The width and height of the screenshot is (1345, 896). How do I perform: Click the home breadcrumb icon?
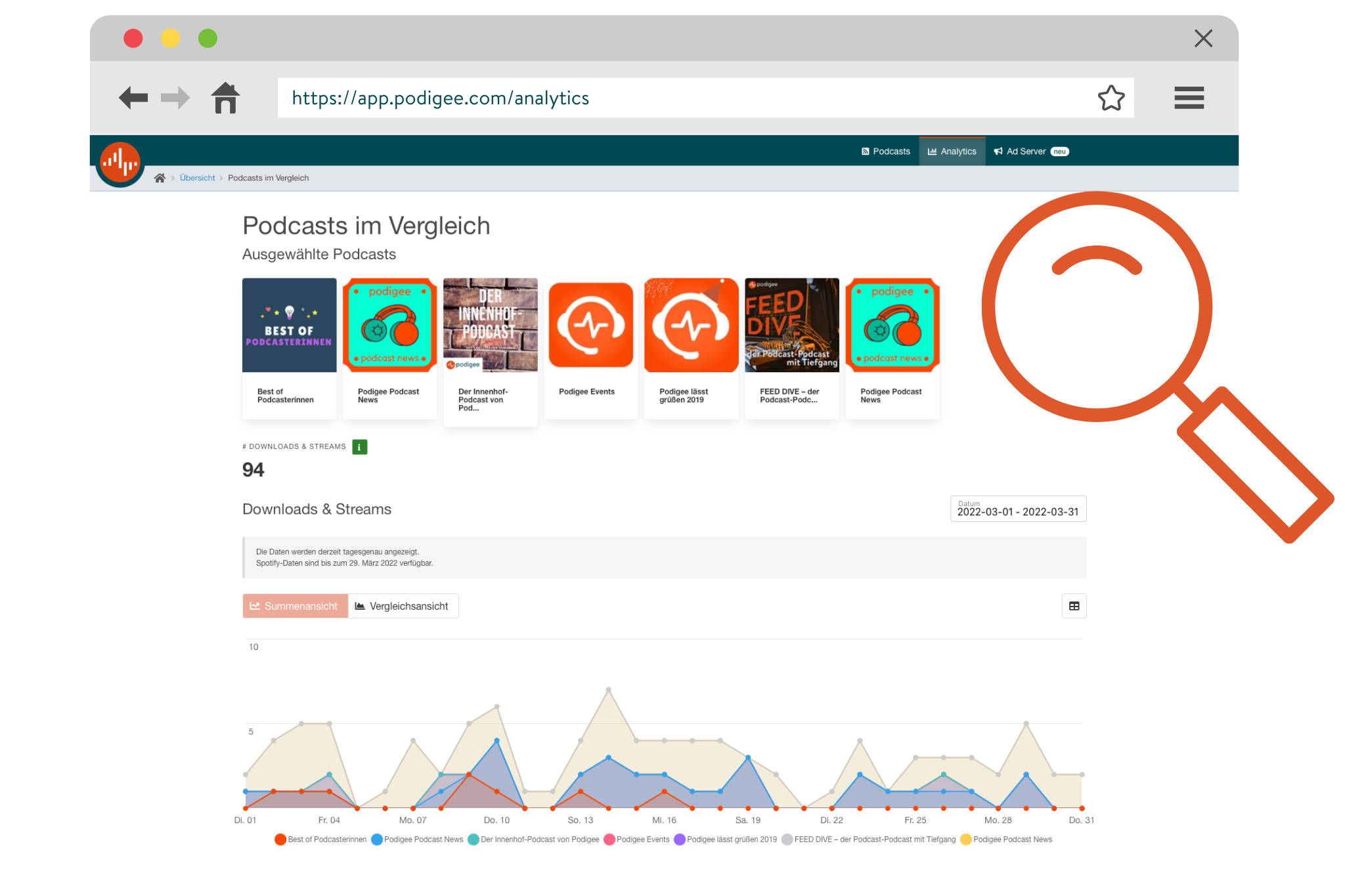pyautogui.click(x=159, y=178)
